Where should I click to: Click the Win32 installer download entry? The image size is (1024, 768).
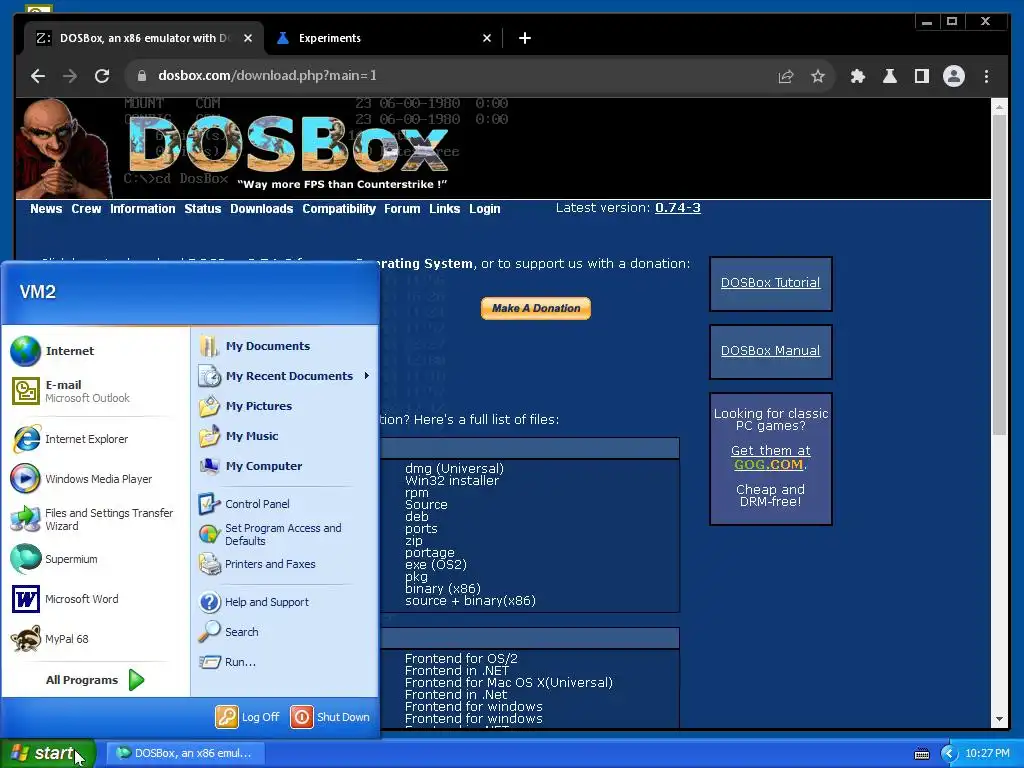point(452,481)
